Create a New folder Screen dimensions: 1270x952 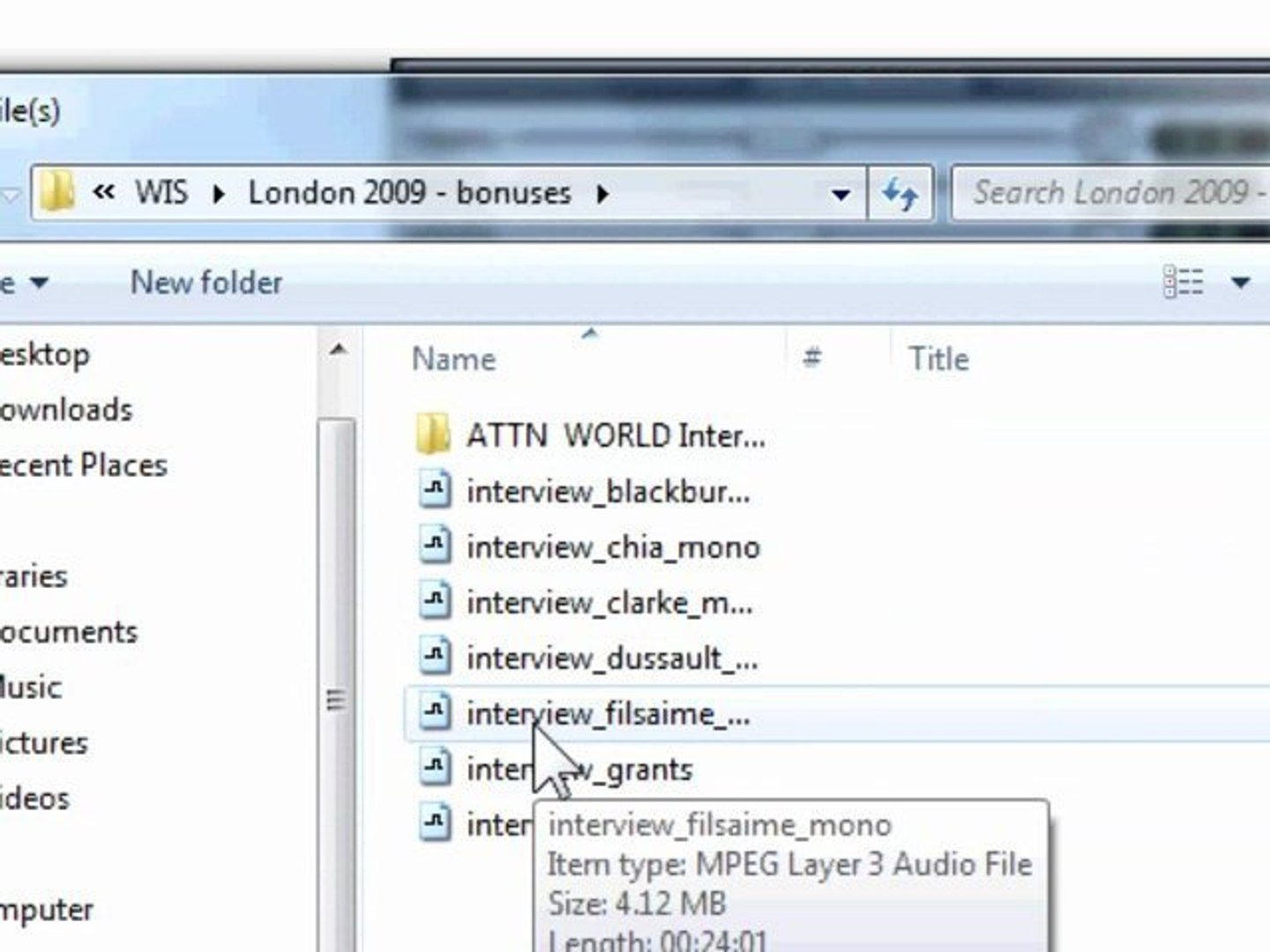click(x=206, y=282)
